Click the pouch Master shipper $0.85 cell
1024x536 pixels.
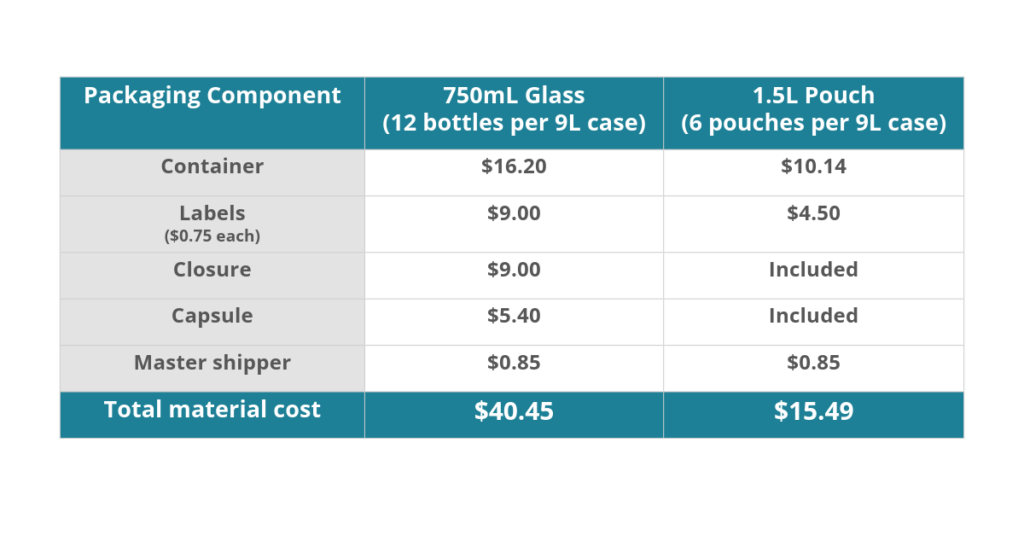[814, 368]
